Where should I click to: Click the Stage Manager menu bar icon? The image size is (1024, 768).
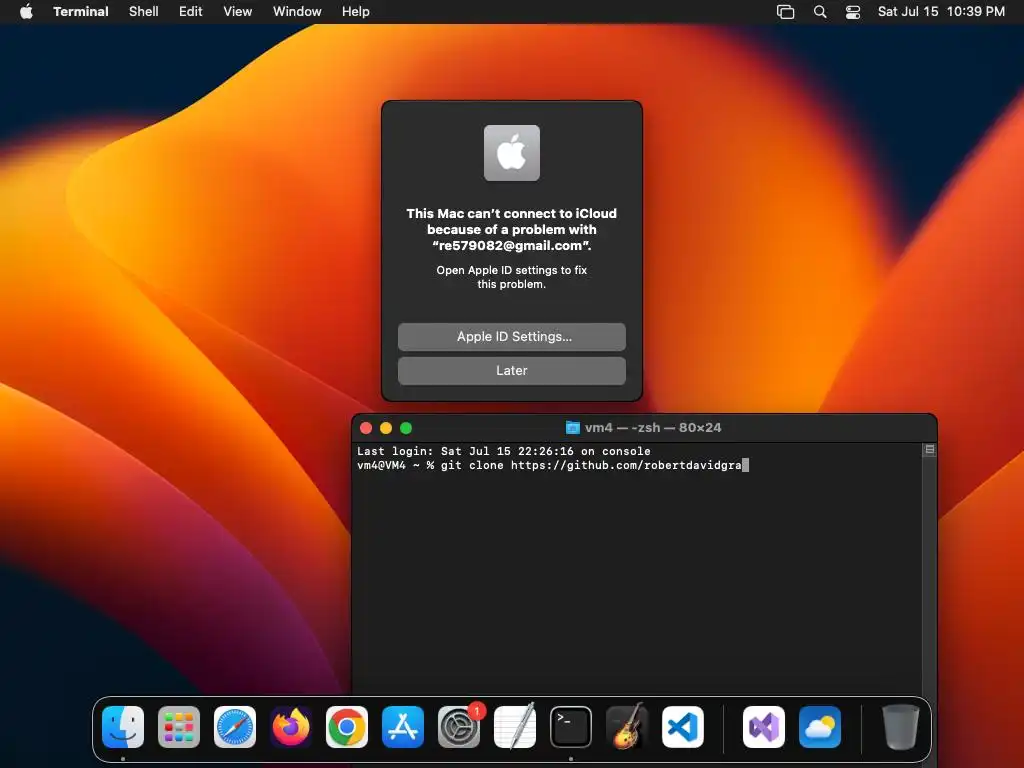(786, 12)
